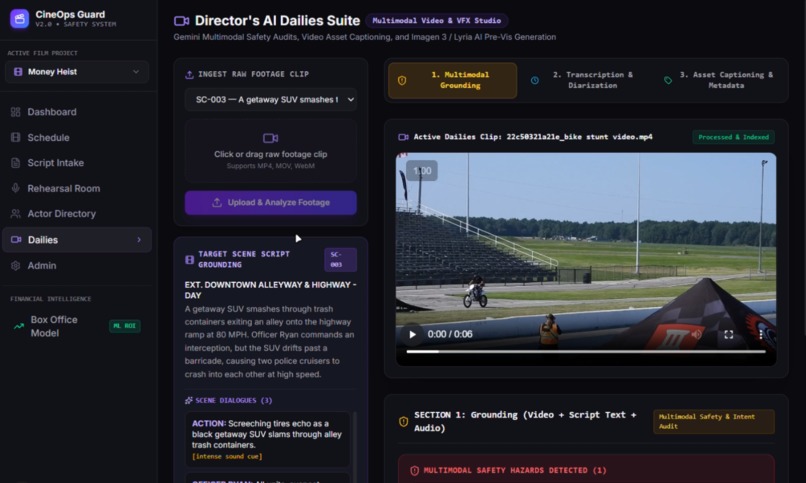Viewport: 806px width, 483px height.
Task: Open the Money Heist project dropdown
Action: pos(77,72)
